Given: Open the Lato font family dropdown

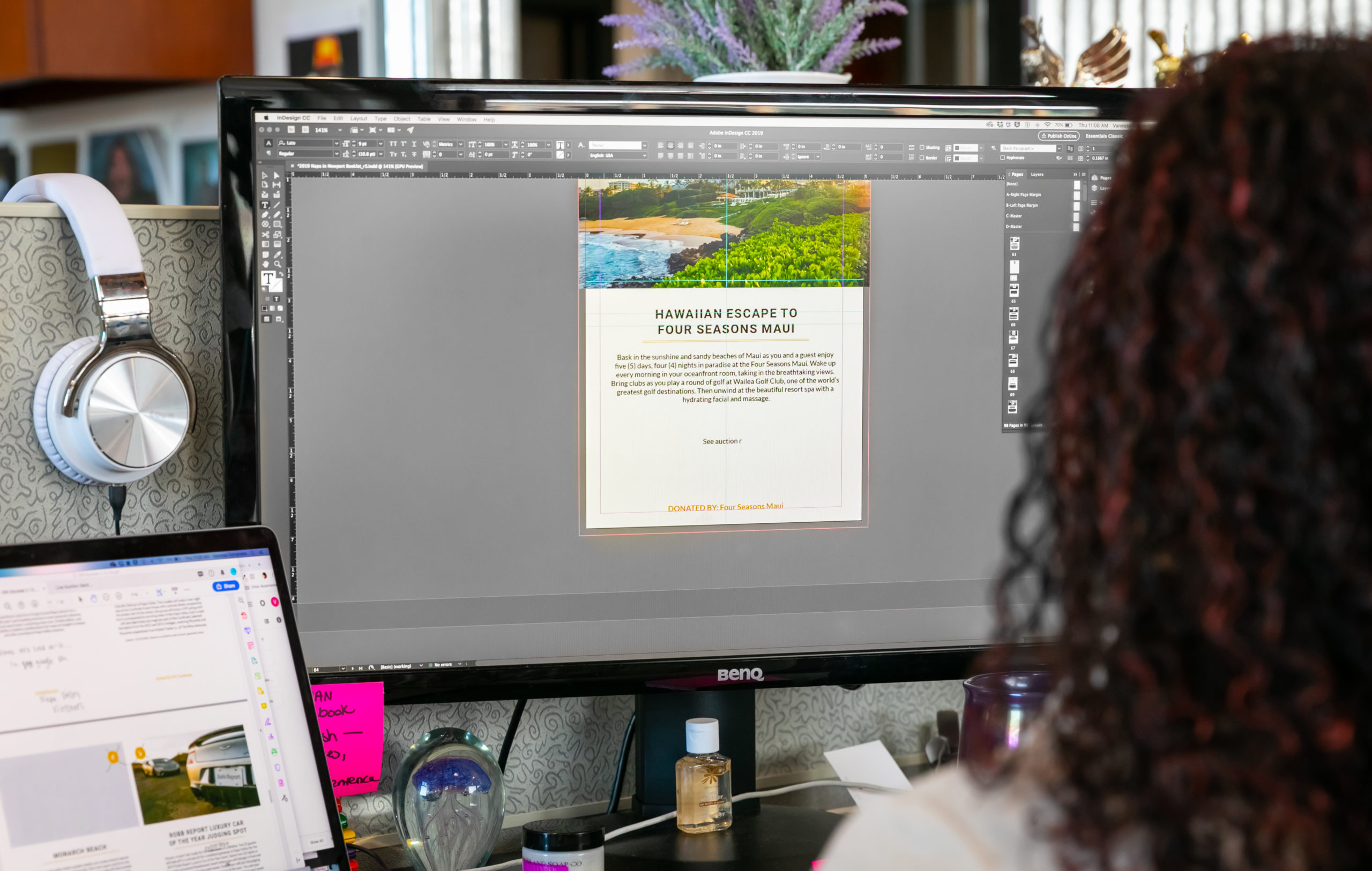Looking at the screenshot, I should pyautogui.click(x=336, y=144).
